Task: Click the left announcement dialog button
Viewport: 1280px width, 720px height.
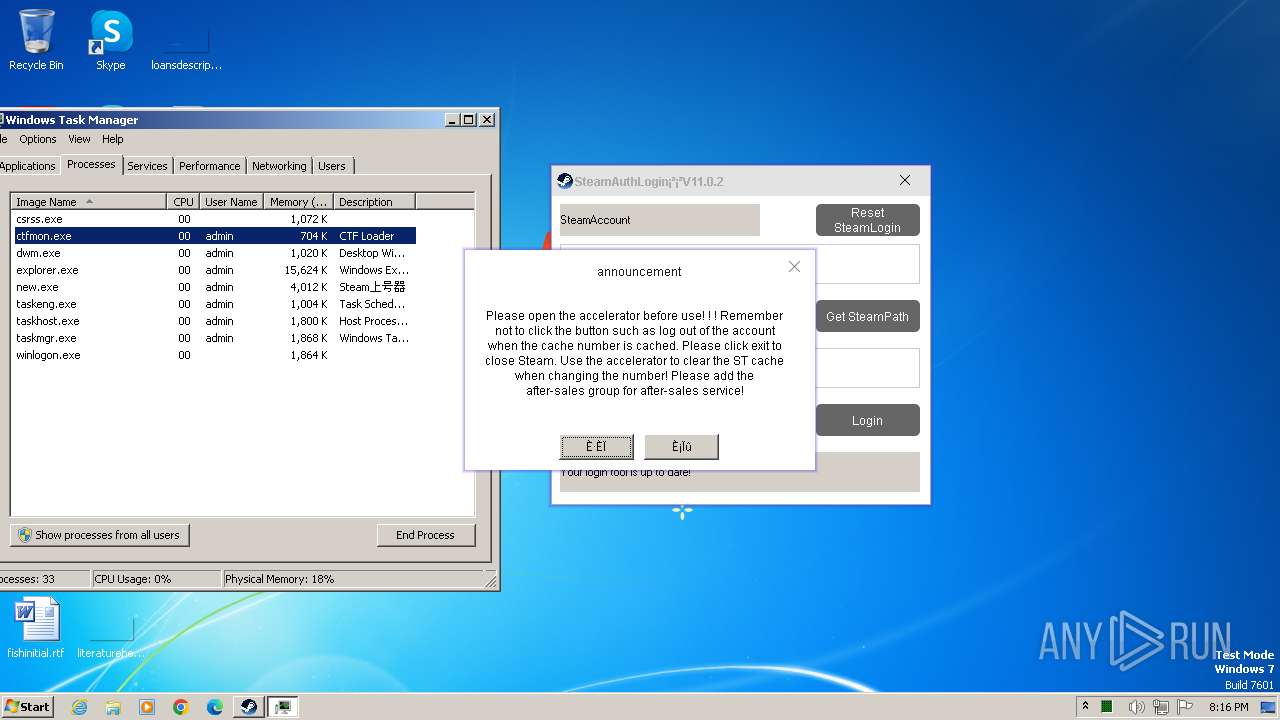Action: (596, 447)
